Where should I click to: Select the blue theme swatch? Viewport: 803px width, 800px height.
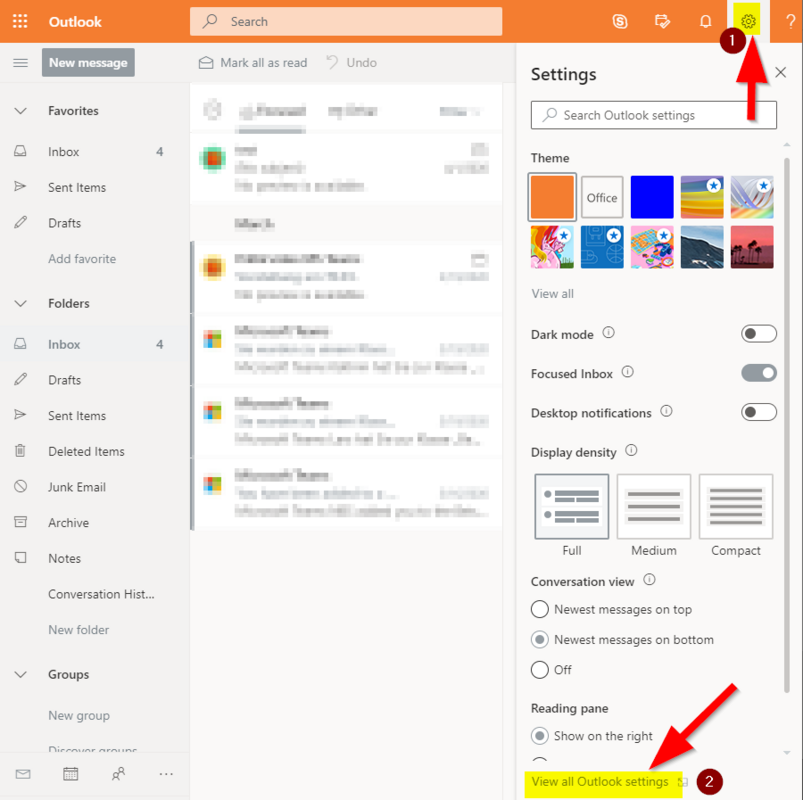pyautogui.click(x=652, y=197)
